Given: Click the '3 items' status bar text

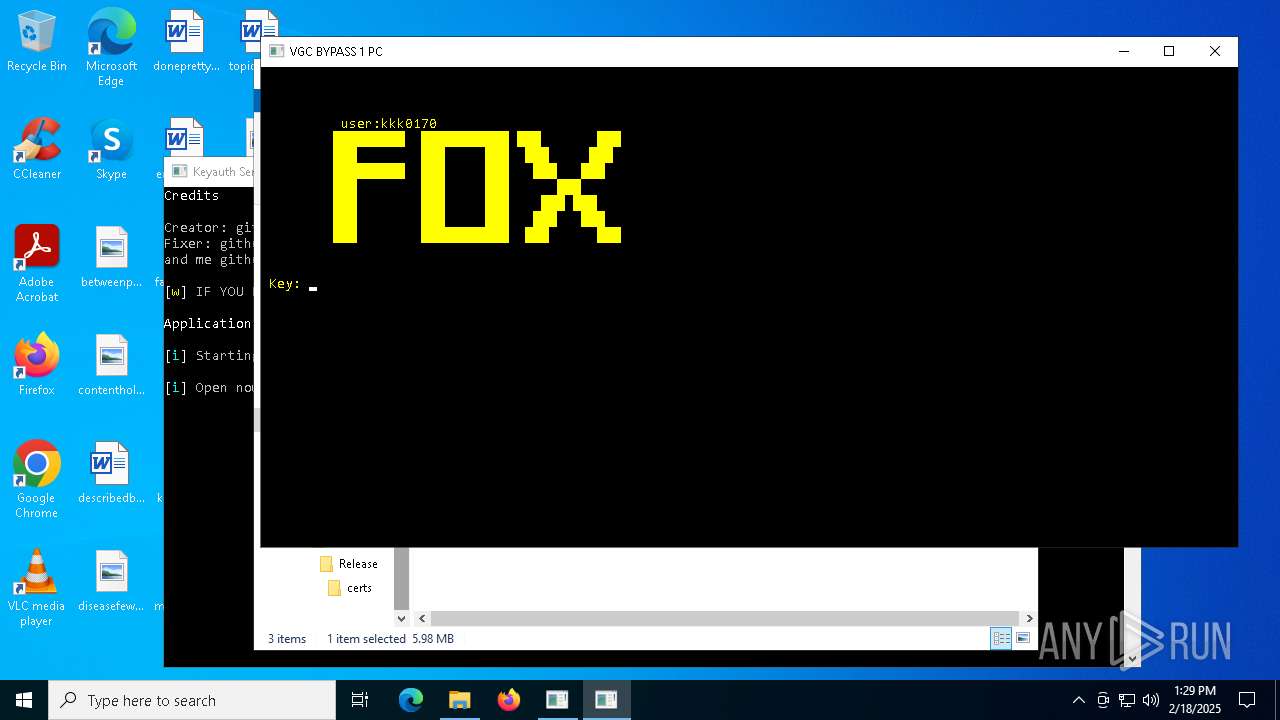Looking at the screenshot, I should coord(287,639).
